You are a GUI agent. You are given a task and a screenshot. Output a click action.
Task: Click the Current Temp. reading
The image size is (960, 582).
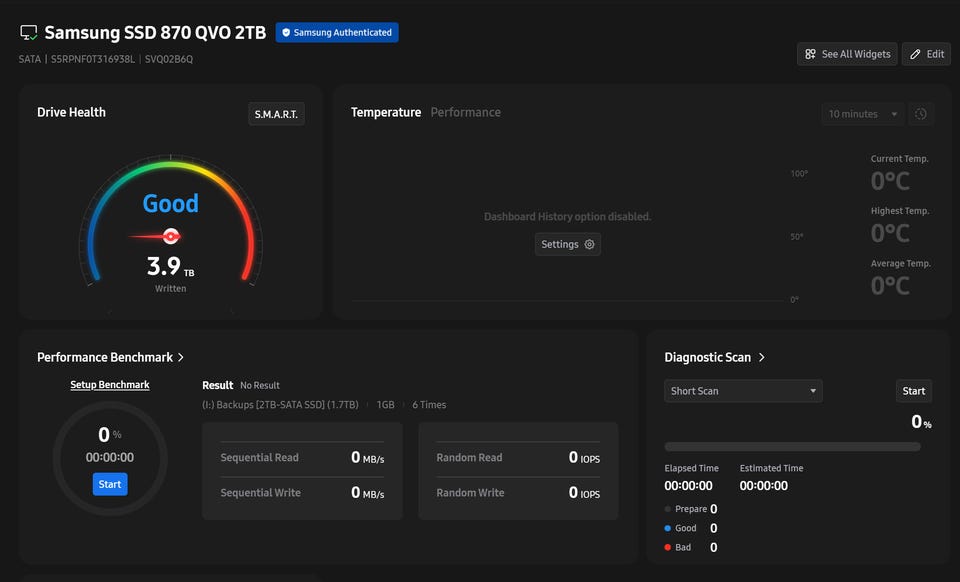point(890,181)
